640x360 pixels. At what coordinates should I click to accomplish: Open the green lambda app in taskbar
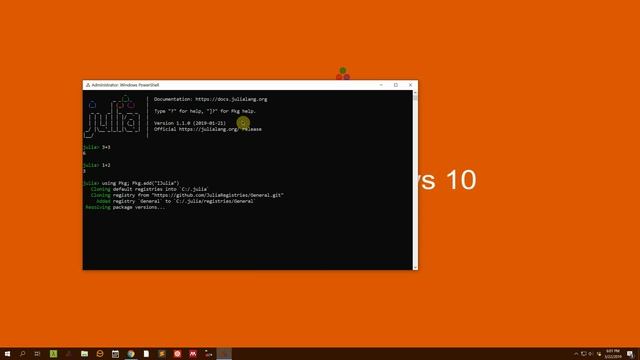pyautogui.click(x=53, y=354)
